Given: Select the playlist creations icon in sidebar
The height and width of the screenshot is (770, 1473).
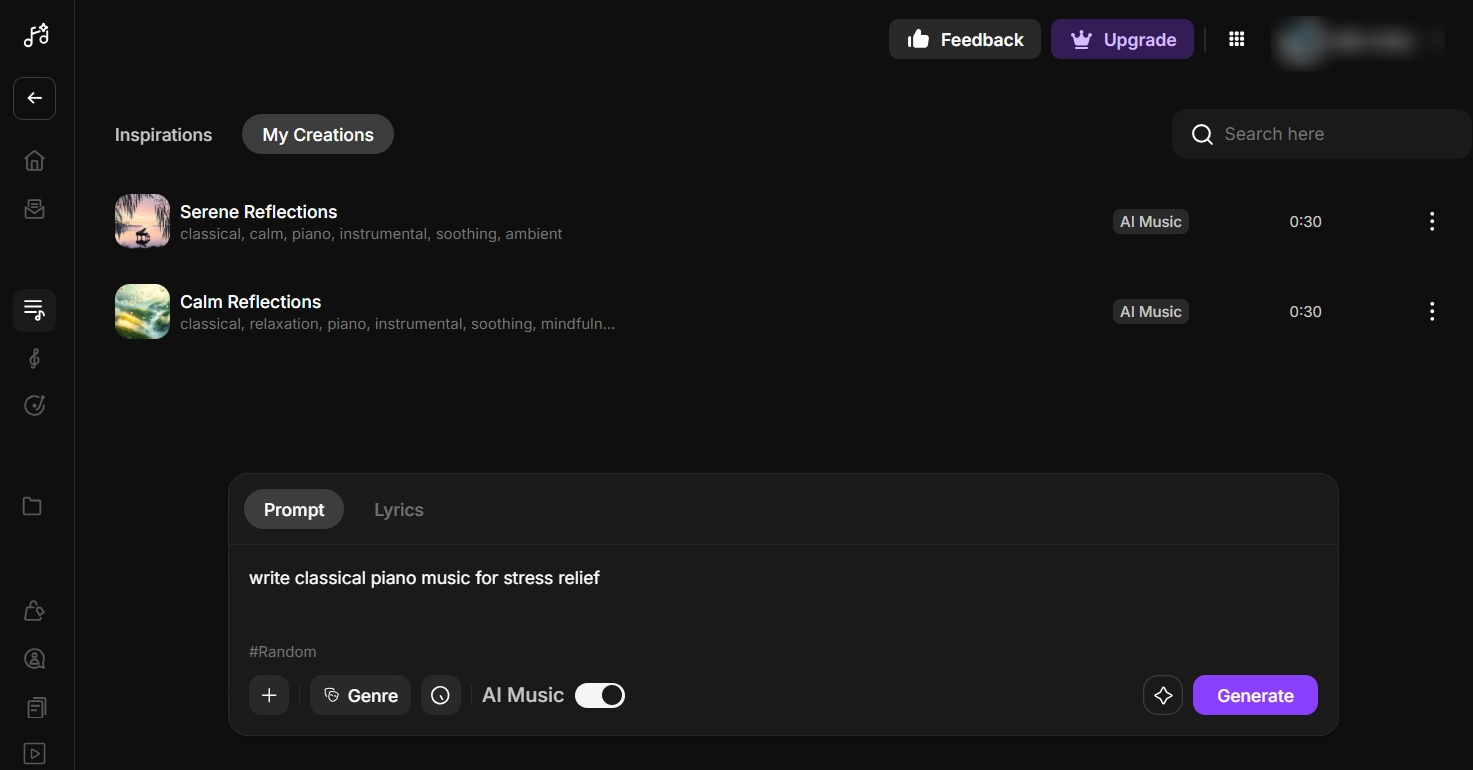Looking at the screenshot, I should coord(34,310).
